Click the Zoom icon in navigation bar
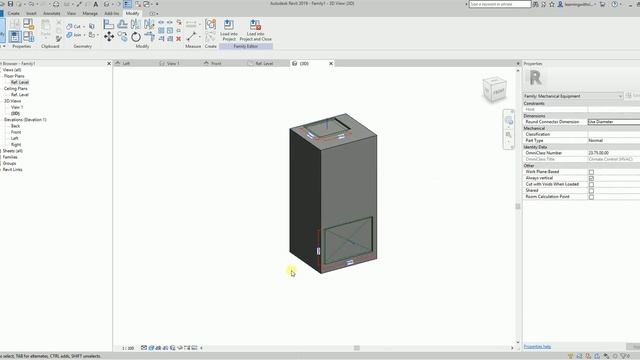This screenshot has width=640, height=360. point(509,135)
